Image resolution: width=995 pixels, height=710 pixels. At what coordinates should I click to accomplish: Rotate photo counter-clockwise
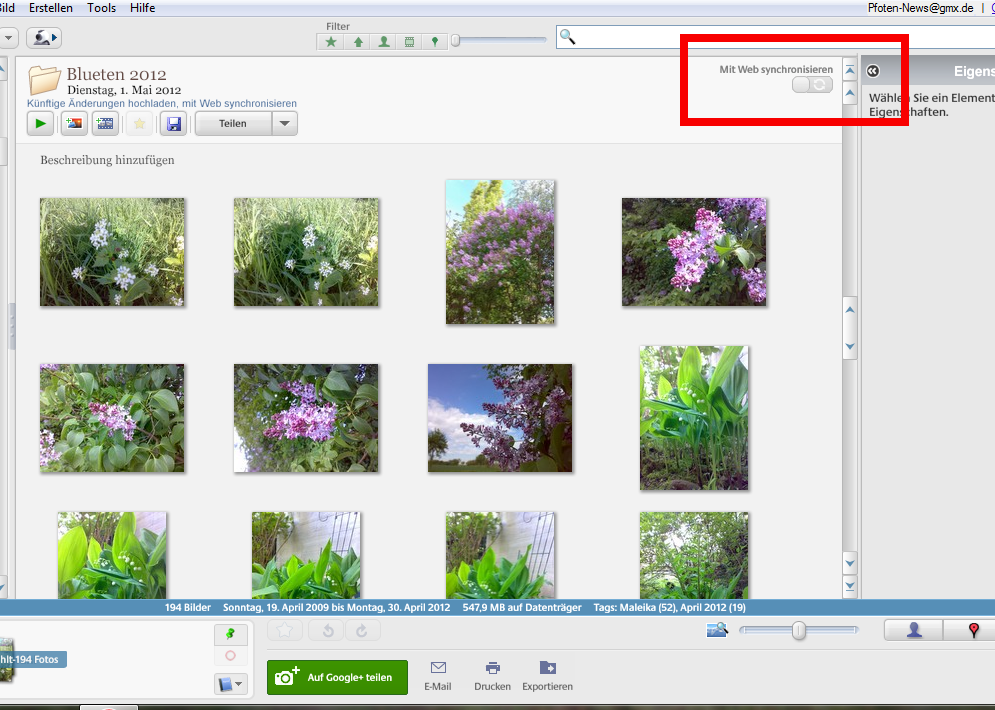[x=327, y=630]
